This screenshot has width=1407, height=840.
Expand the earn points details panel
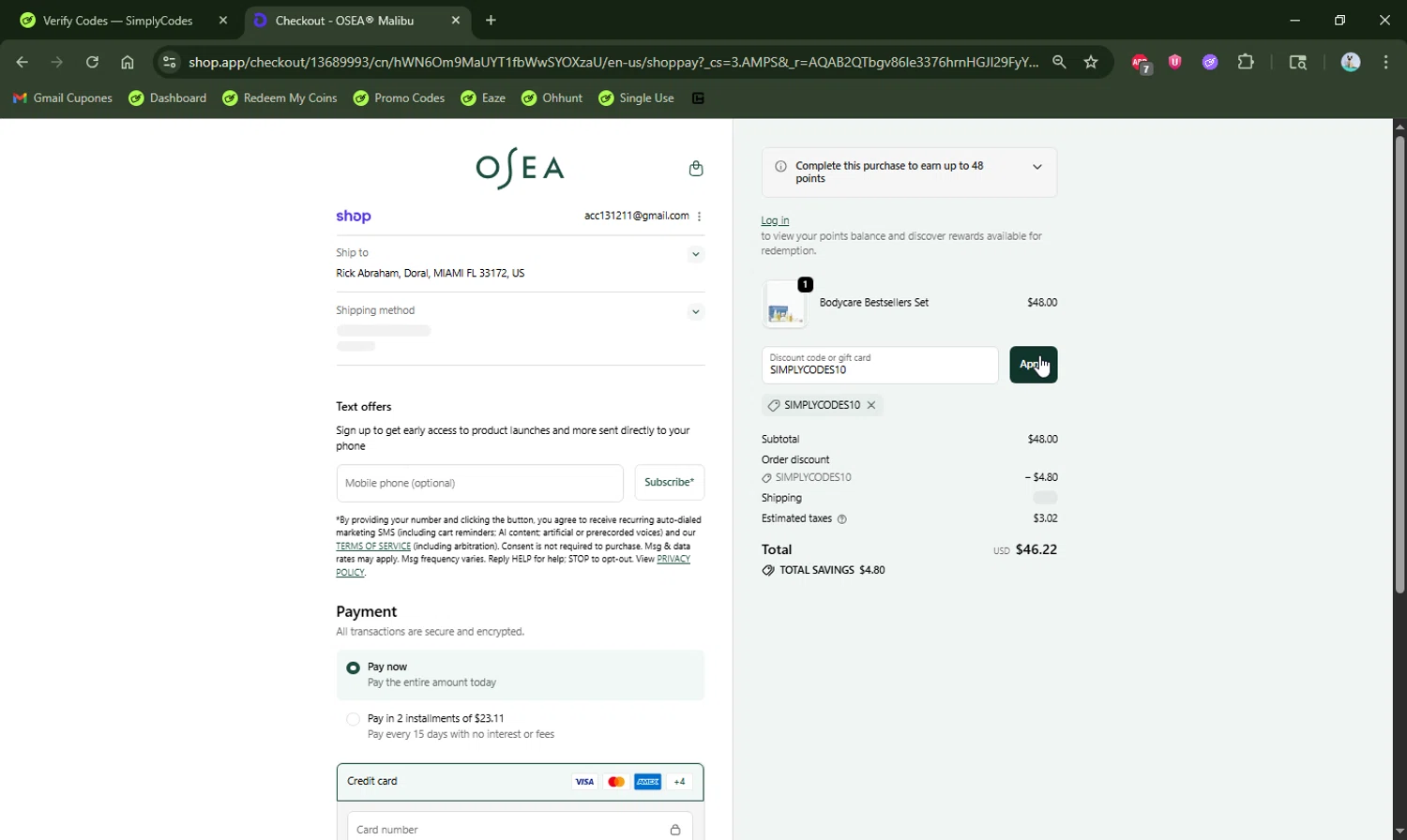[x=1036, y=167]
